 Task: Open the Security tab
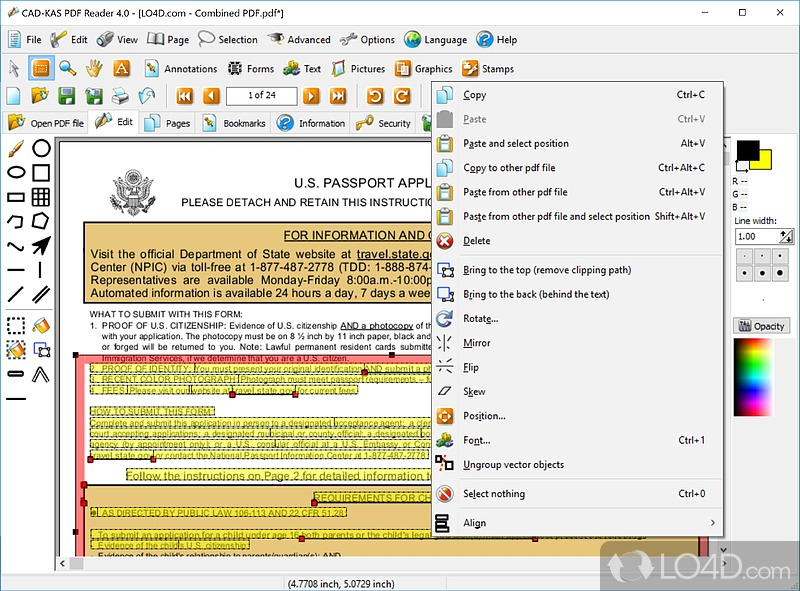coord(383,123)
